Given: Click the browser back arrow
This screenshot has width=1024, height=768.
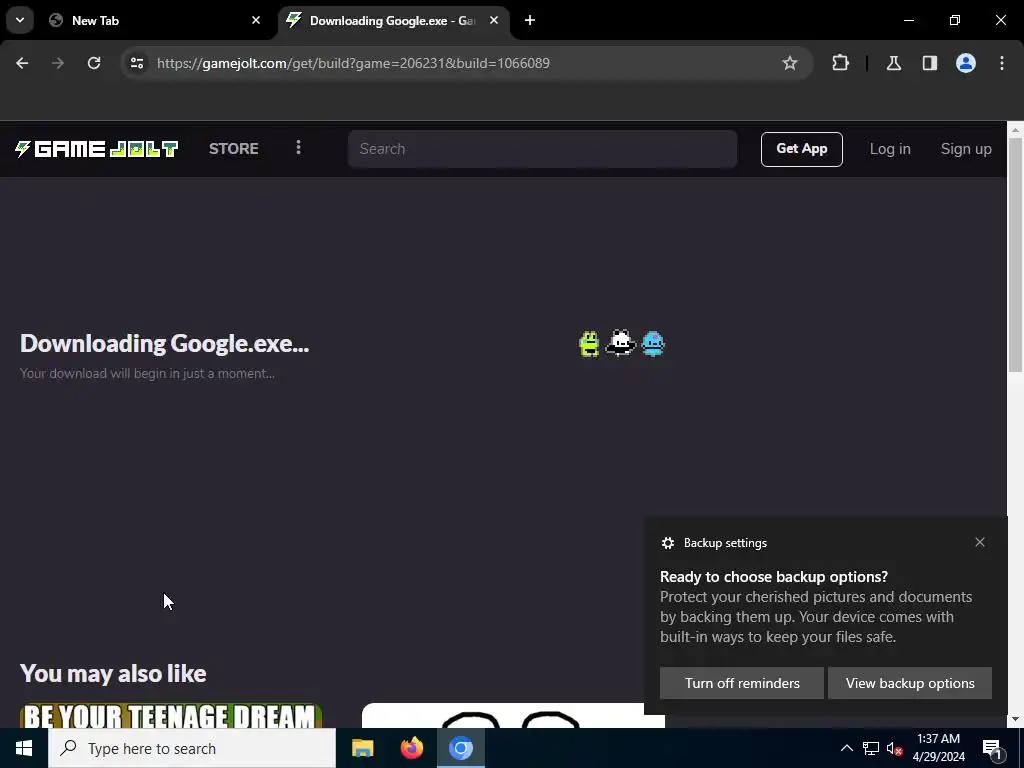Looking at the screenshot, I should click(x=22, y=63).
